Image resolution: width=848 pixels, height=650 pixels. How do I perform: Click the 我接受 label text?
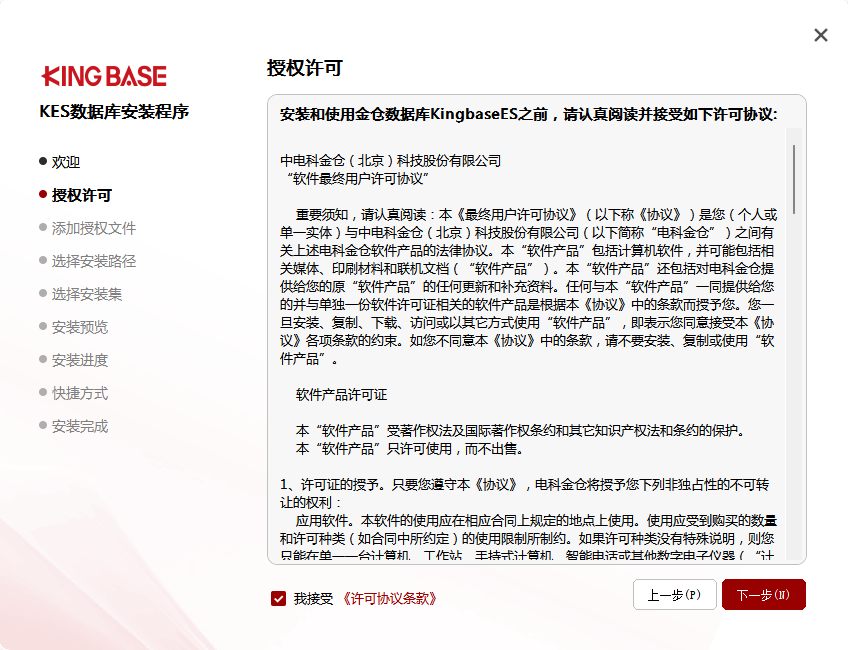click(x=313, y=599)
